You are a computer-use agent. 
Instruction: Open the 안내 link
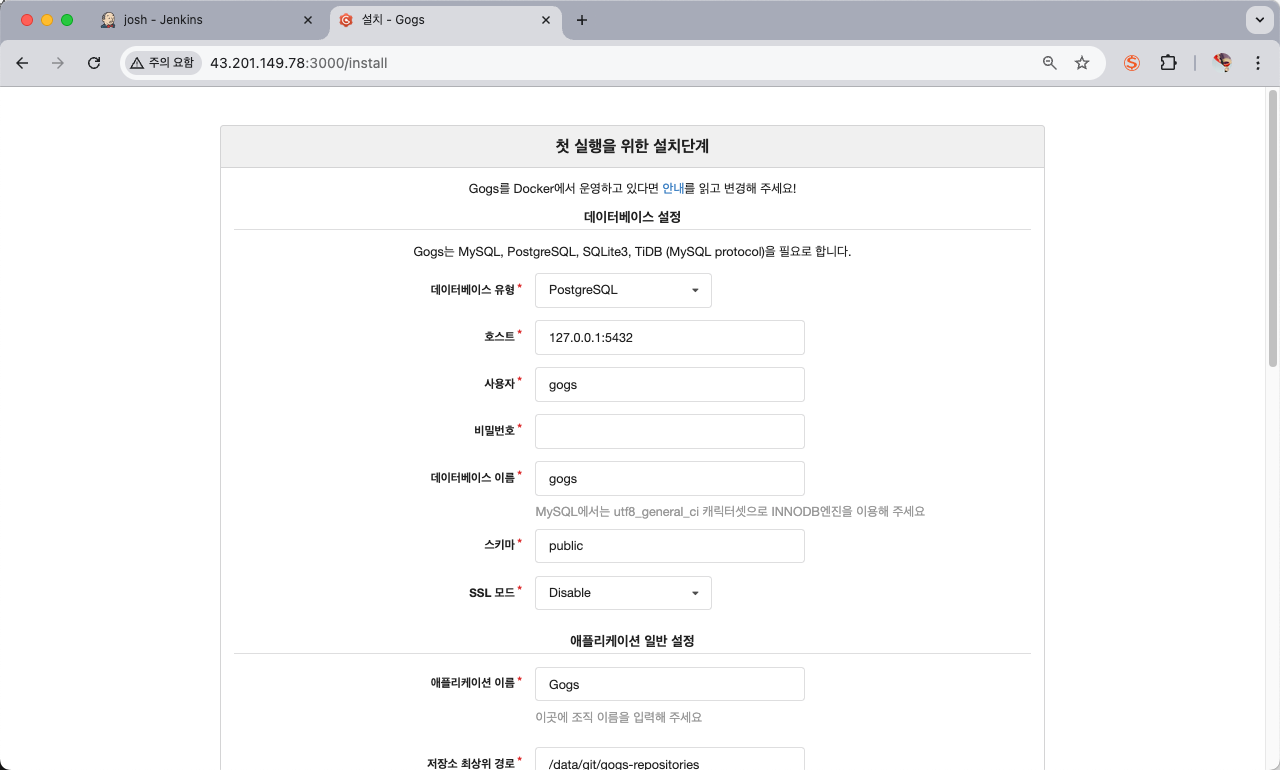point(673,188)
